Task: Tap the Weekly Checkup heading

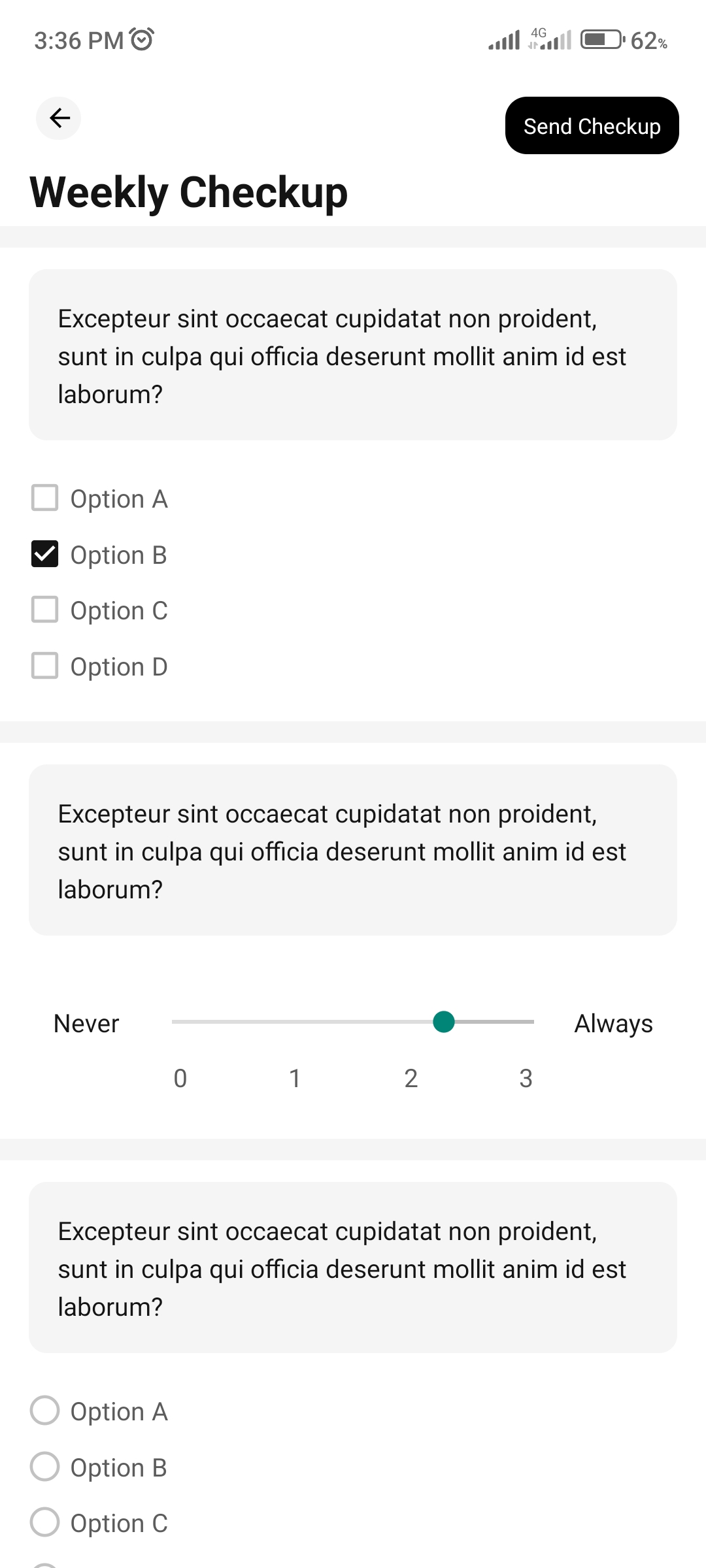Action: (x=189, y=192)
